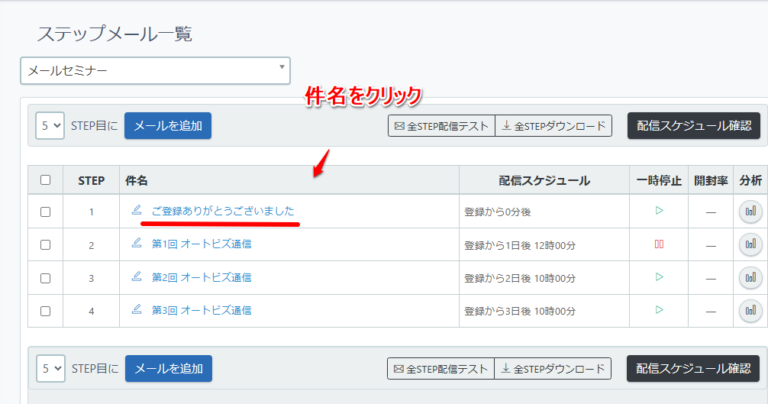Click the top 全STEPダウンロード button
Image resolution: width=768 pixels, height=404 pixels.
point(553,126)
